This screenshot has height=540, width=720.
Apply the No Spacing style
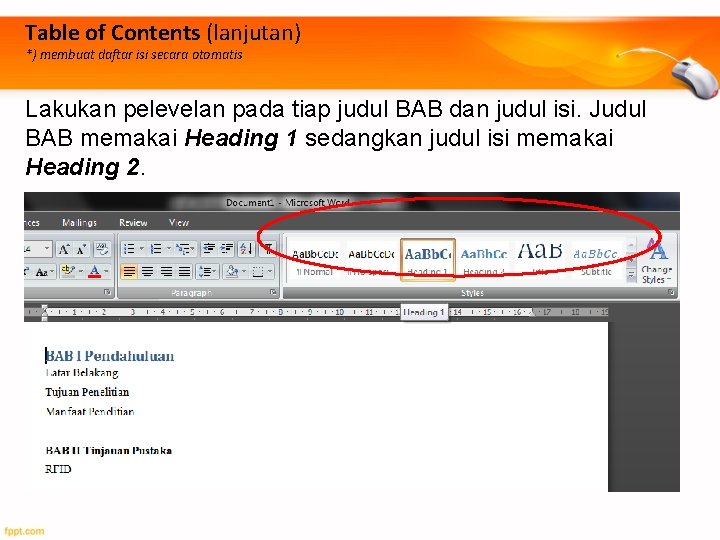(371, 260)
